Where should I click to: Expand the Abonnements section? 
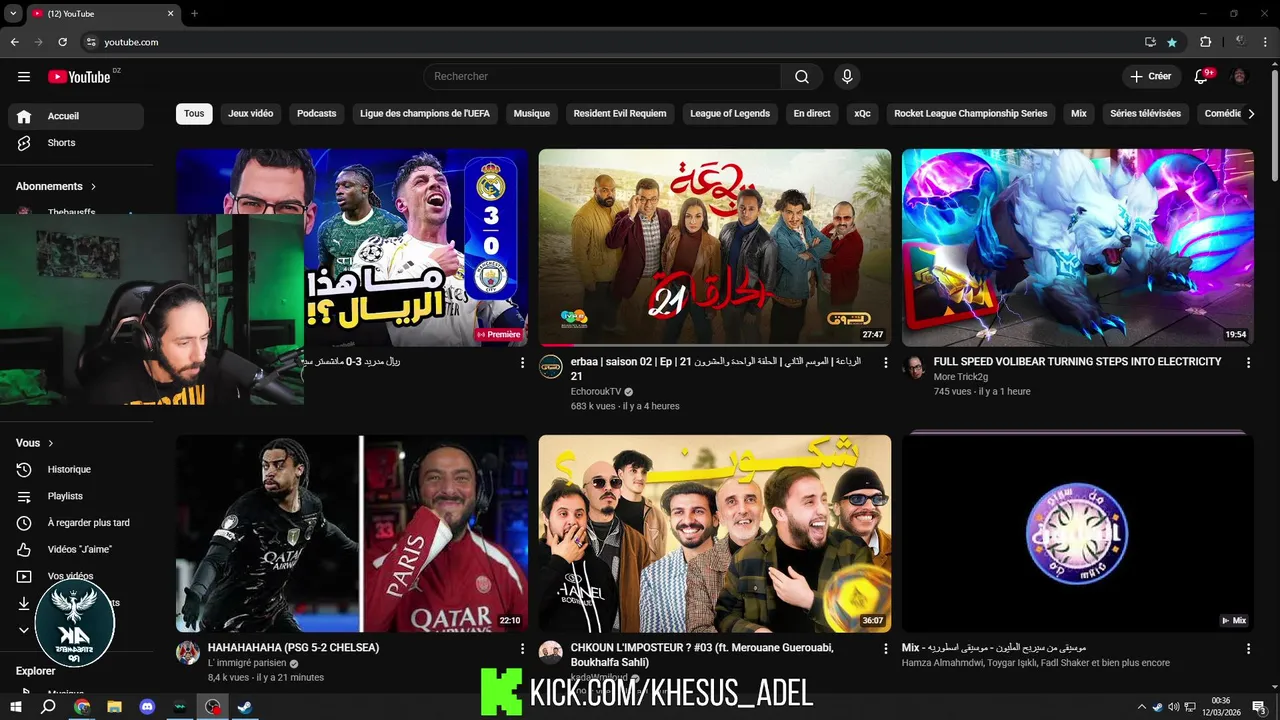56,186
